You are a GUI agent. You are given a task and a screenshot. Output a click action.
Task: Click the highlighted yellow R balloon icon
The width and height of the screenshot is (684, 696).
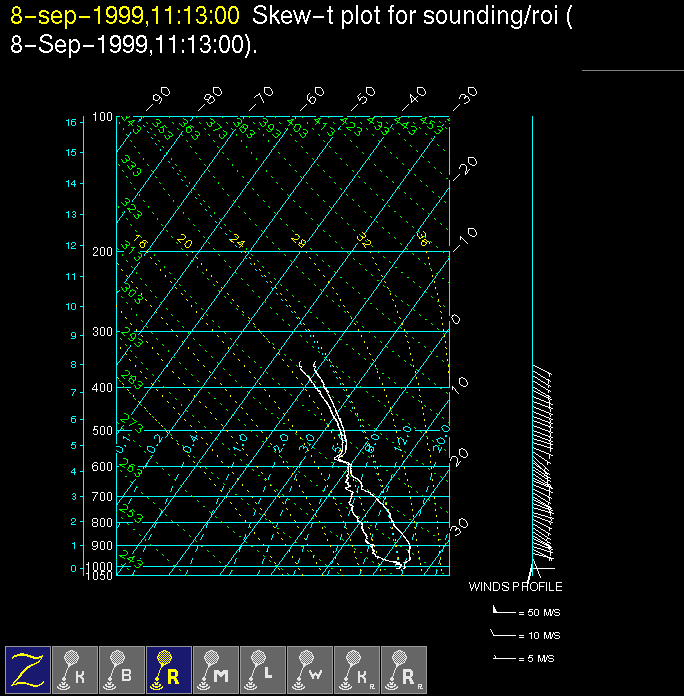169,669
